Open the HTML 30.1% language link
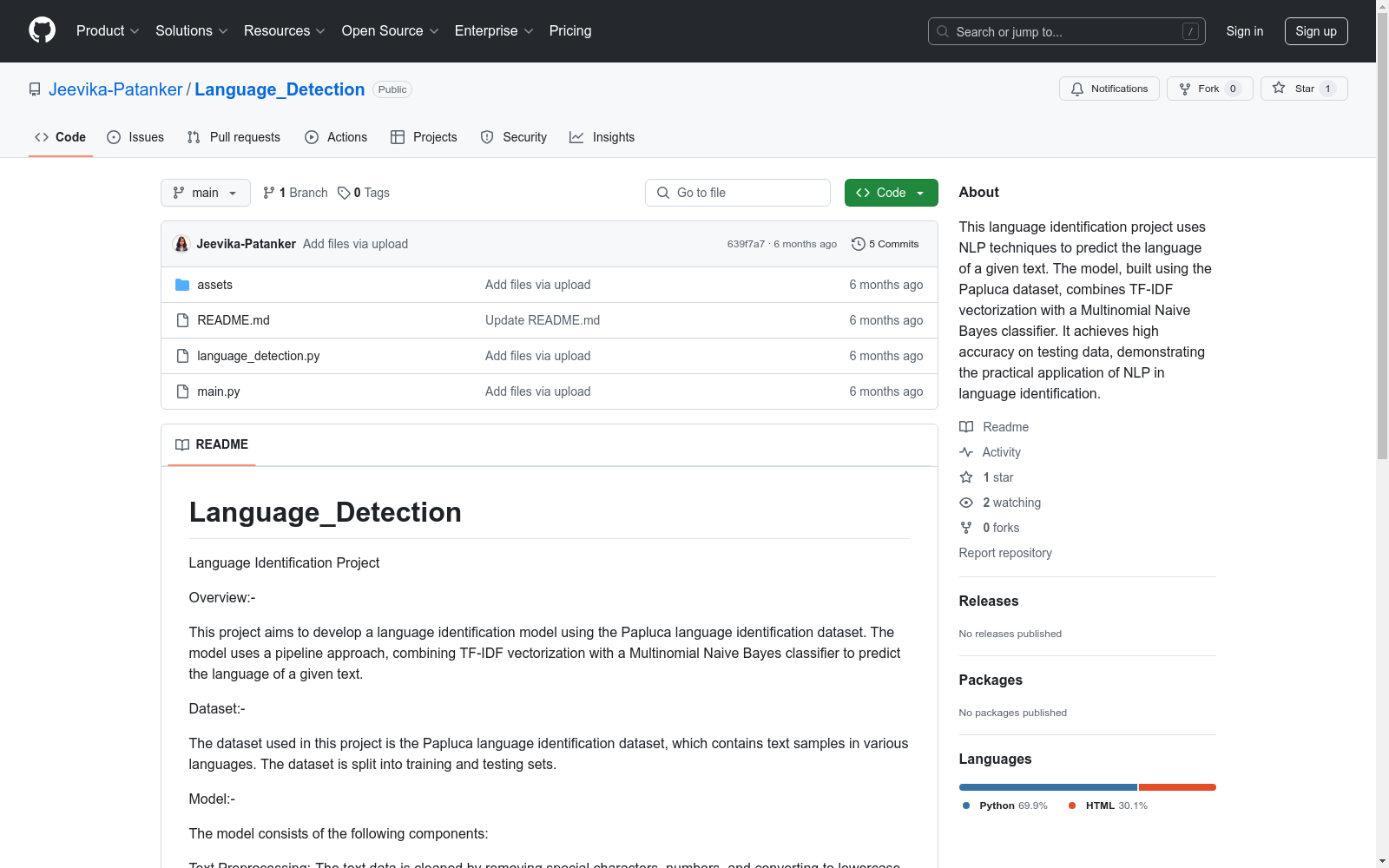This screenshot has height=868, width=1389. click(1108, 806)
